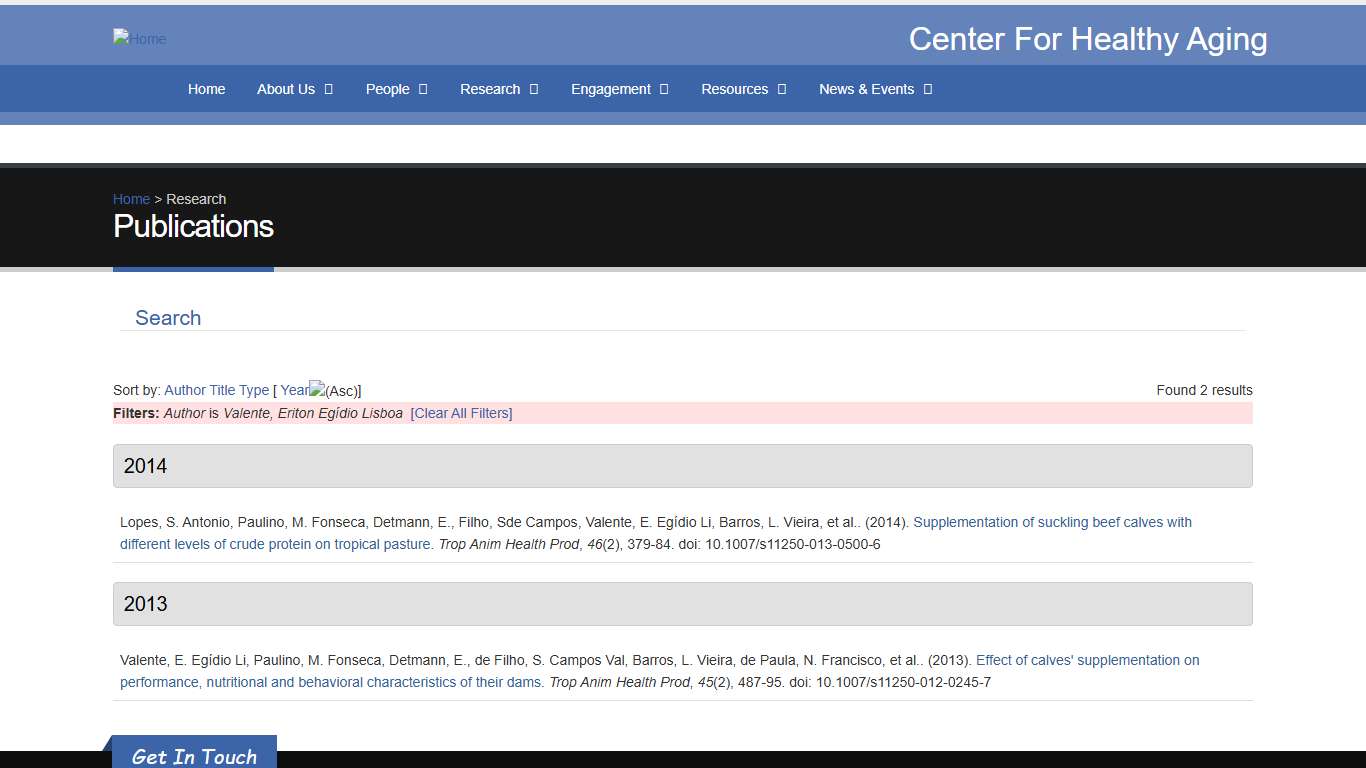Open the News & Events dropdown arrow
The height and width of the screenshot is (768, 1366).
point(928,89)
